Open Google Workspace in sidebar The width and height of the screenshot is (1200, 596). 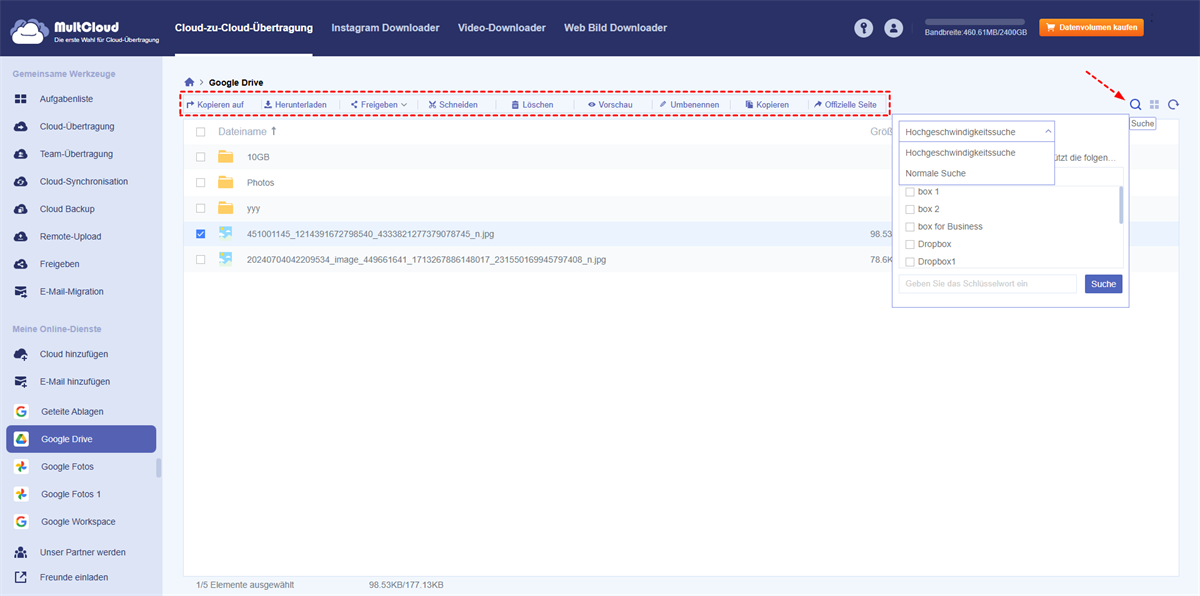click(80, 521)
